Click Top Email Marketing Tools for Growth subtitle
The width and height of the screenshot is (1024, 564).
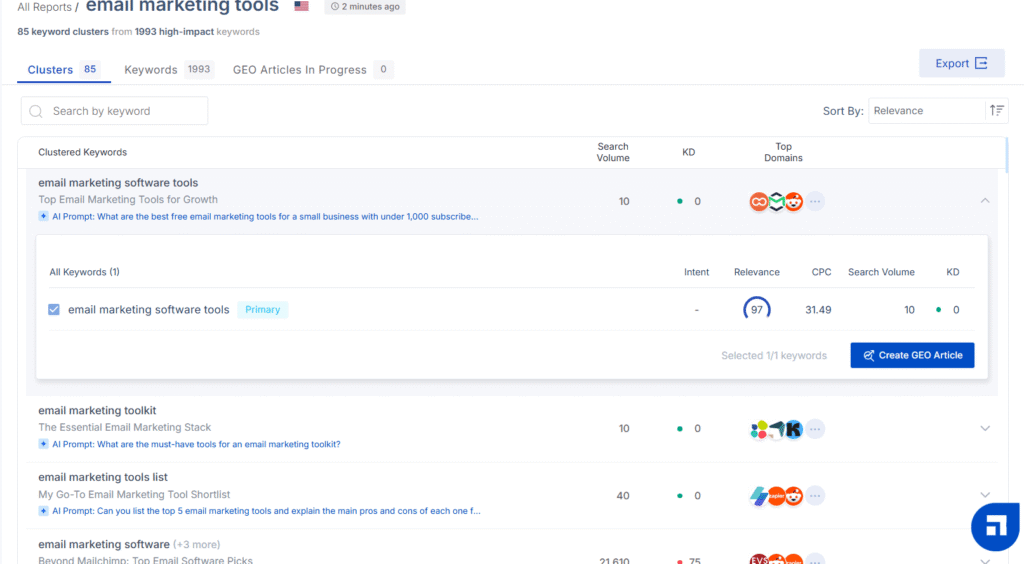128,200
